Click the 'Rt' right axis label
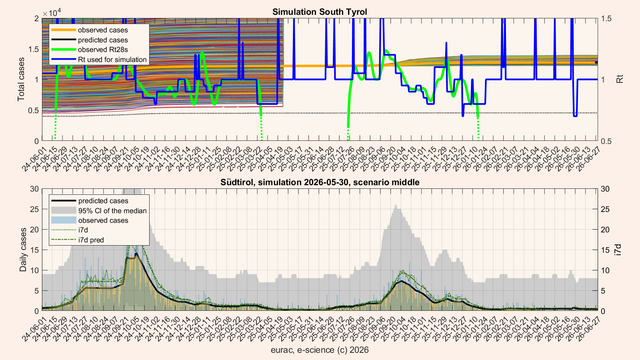This screenshot has width=640, height=360. (620, 79)
